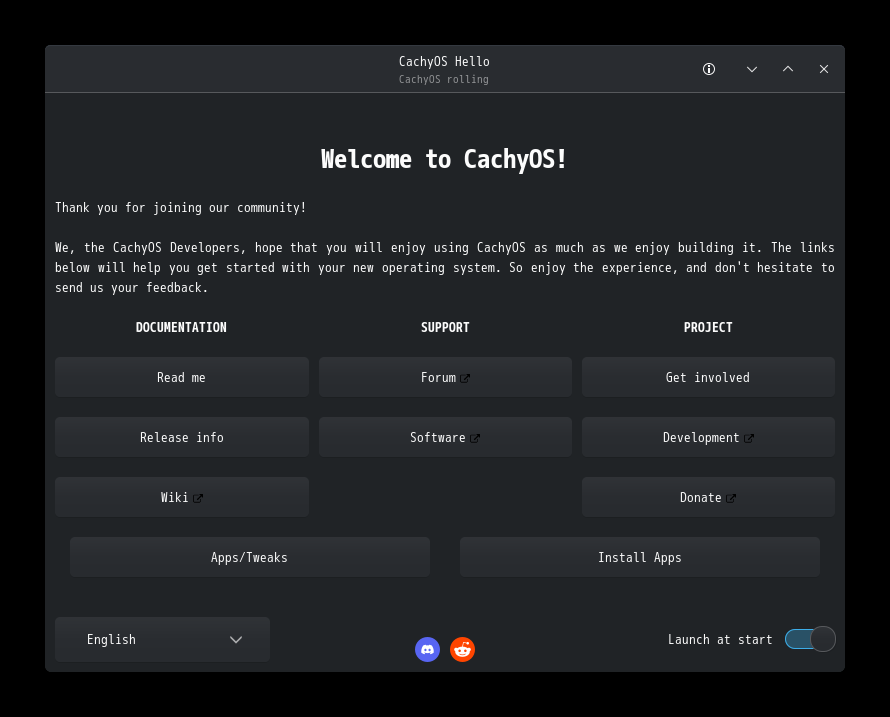Maximize window with the up chevron
The image size is (890, 717).
pos(788,69)
